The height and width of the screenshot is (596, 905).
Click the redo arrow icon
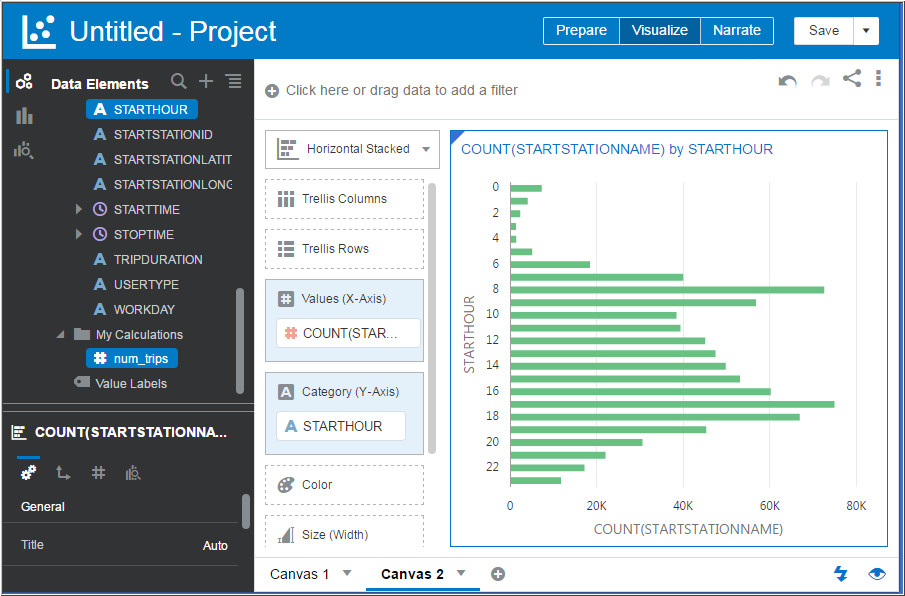820,81
